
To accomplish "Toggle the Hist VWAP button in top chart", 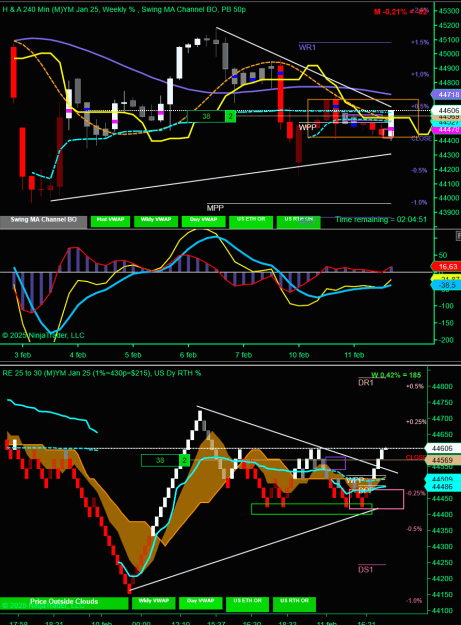I will pos(110,222).
